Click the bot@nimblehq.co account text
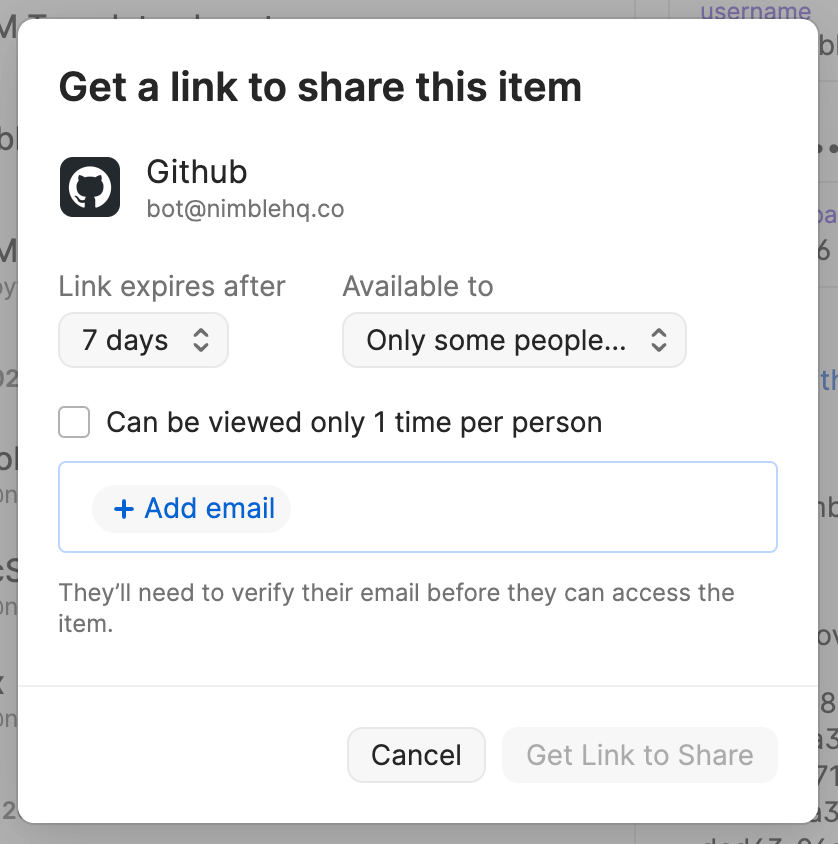 (245, 209)
